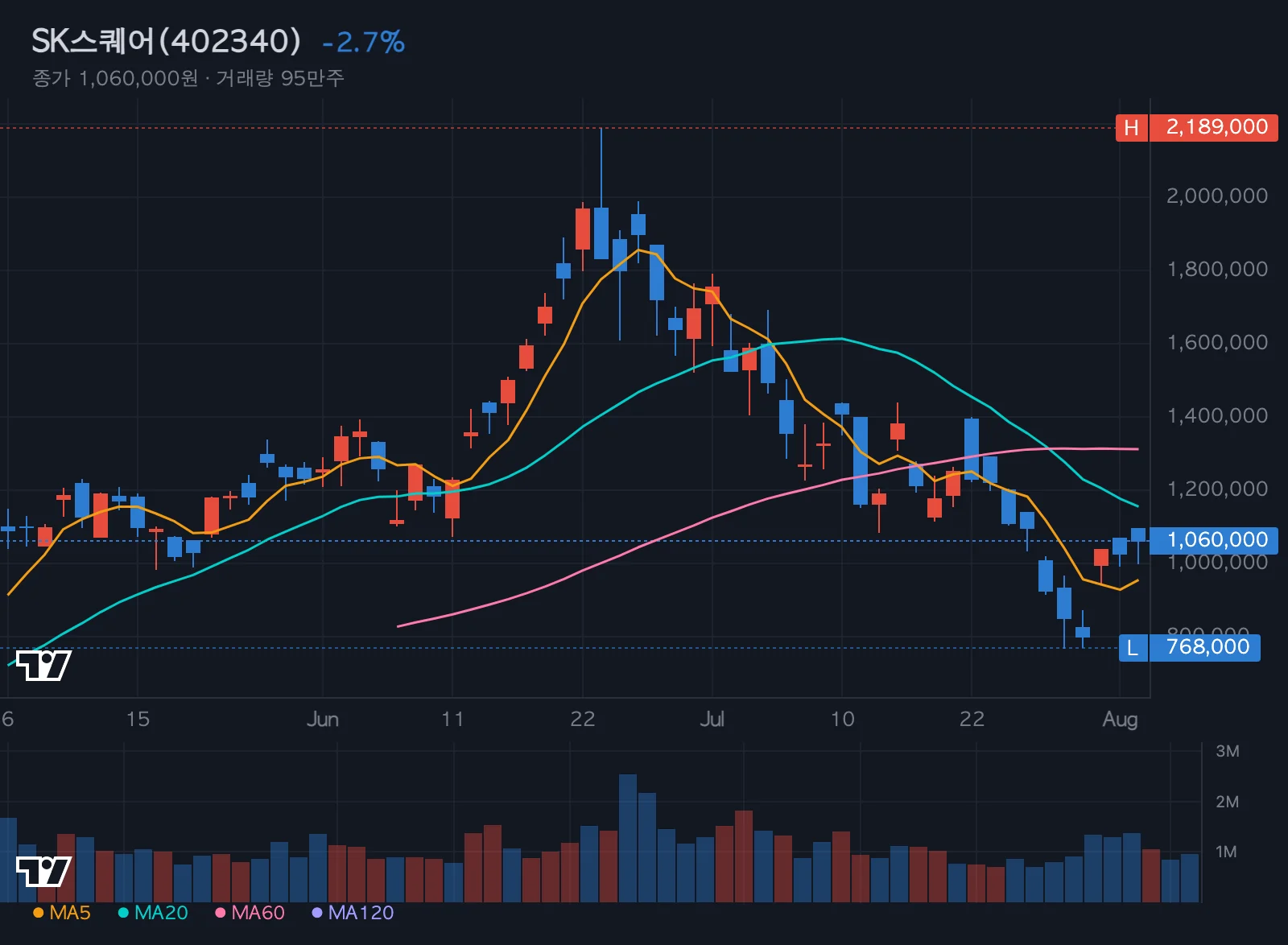
Task: Toggle the MA20 legend label
Action: coord(161,913)
